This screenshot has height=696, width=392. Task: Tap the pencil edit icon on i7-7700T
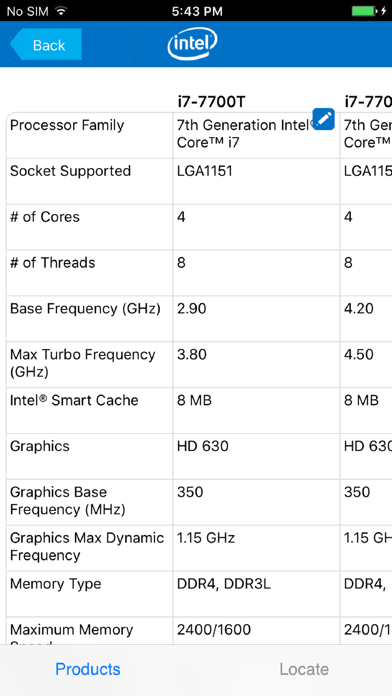(324, 119)
